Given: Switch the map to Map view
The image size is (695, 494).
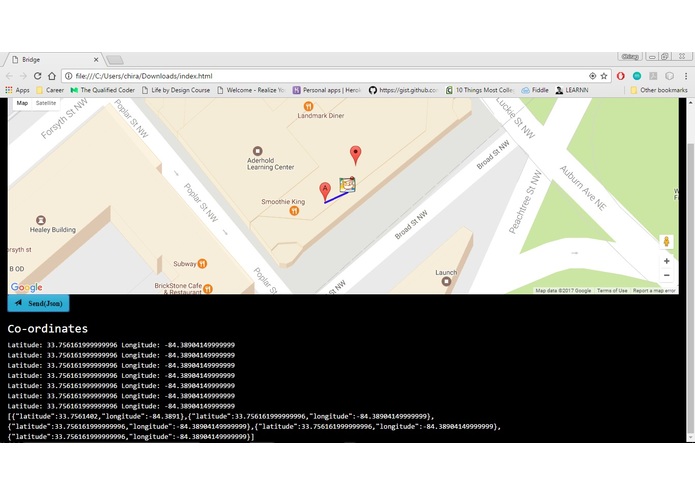Looking at the screenshot, I should click(x=22, y=103).
